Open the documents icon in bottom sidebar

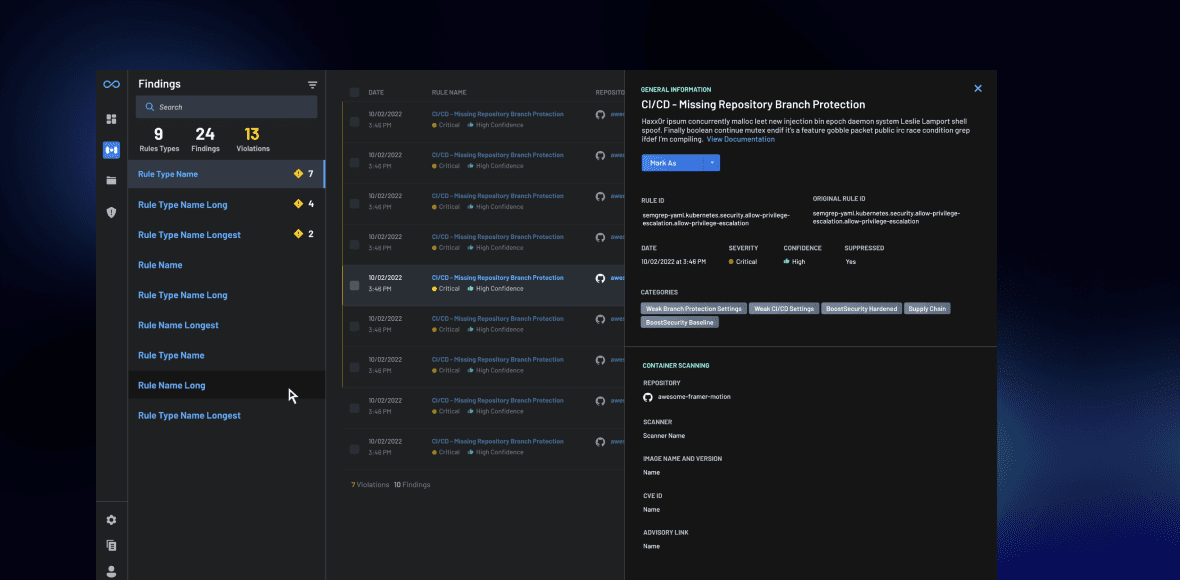click(x=111, y=546)
